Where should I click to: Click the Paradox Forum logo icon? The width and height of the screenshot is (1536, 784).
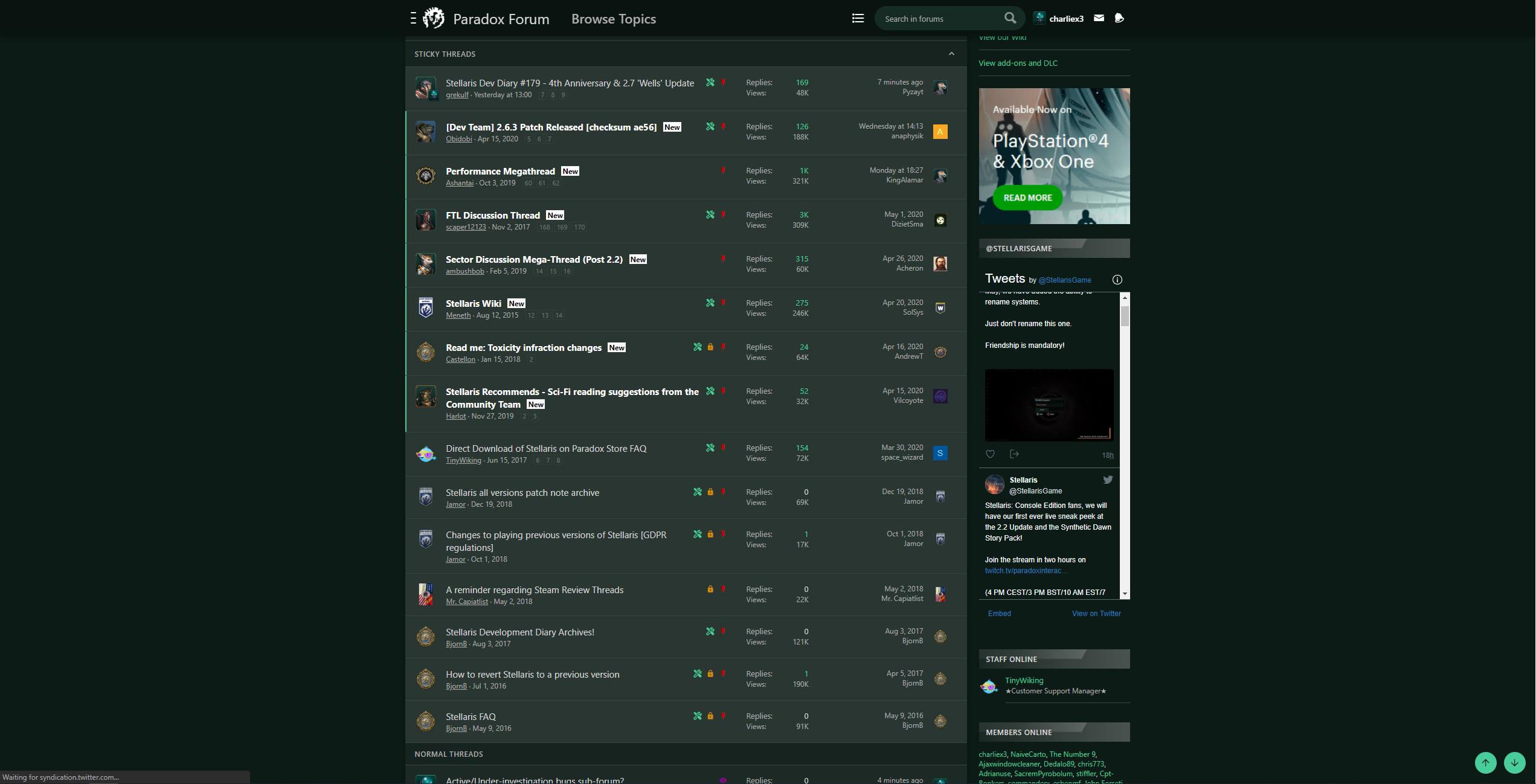point(434,18)
